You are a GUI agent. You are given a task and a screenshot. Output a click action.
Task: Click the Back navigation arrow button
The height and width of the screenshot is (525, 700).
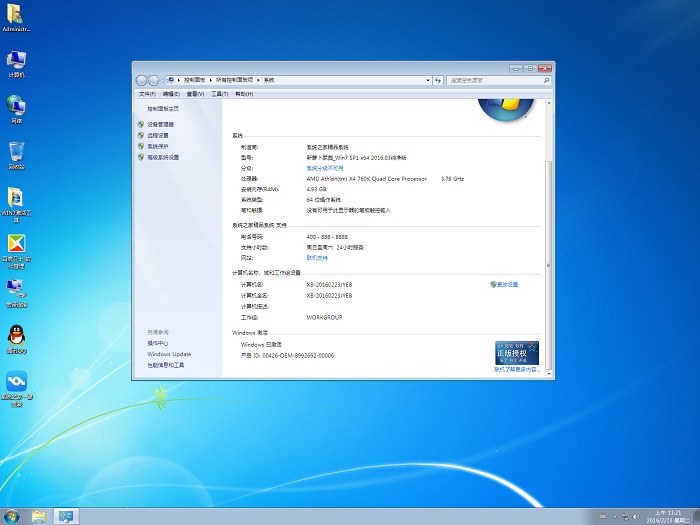(142, 79)
